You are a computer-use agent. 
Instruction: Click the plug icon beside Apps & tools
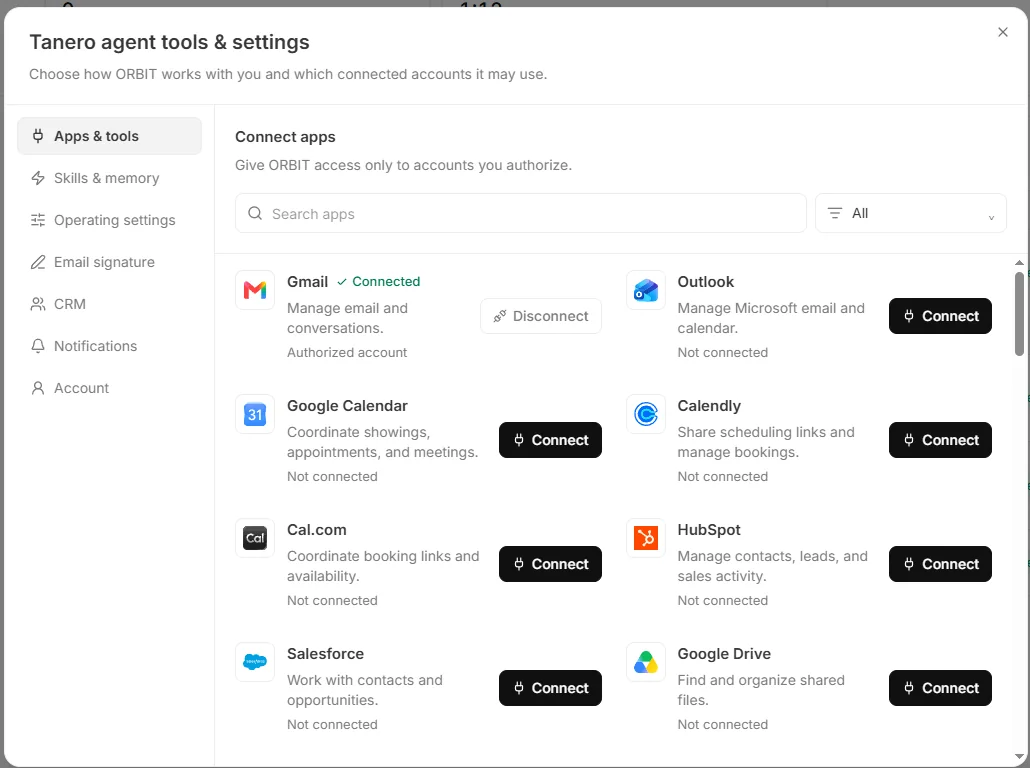click(38, 136)
